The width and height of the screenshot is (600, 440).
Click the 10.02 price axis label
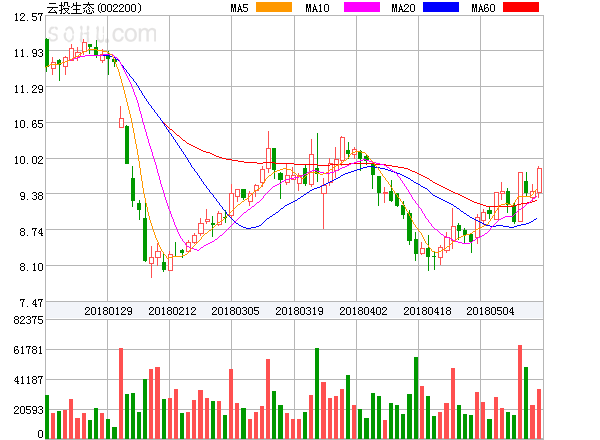tap(29, 160)
